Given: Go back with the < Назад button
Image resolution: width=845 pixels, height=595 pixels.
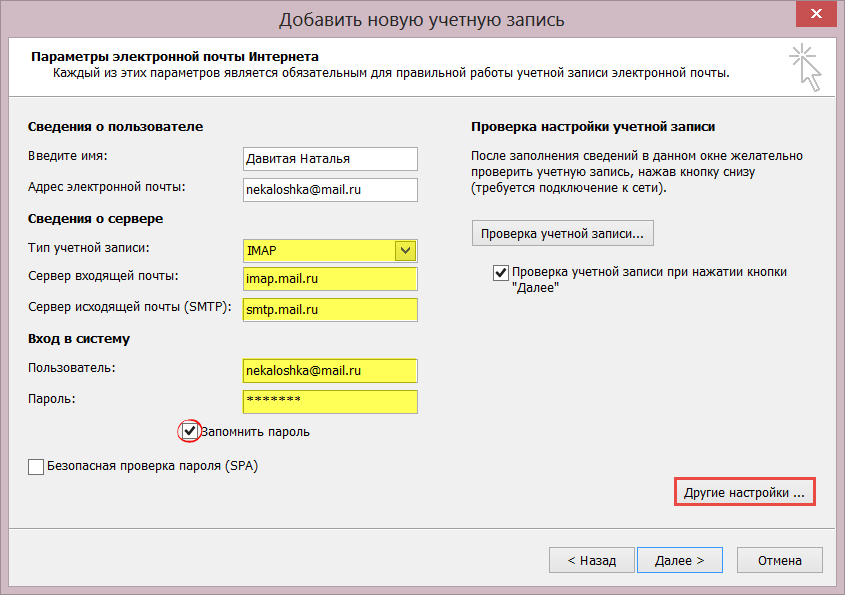Looking at the screenshot, I should click(x=592, y=561).
